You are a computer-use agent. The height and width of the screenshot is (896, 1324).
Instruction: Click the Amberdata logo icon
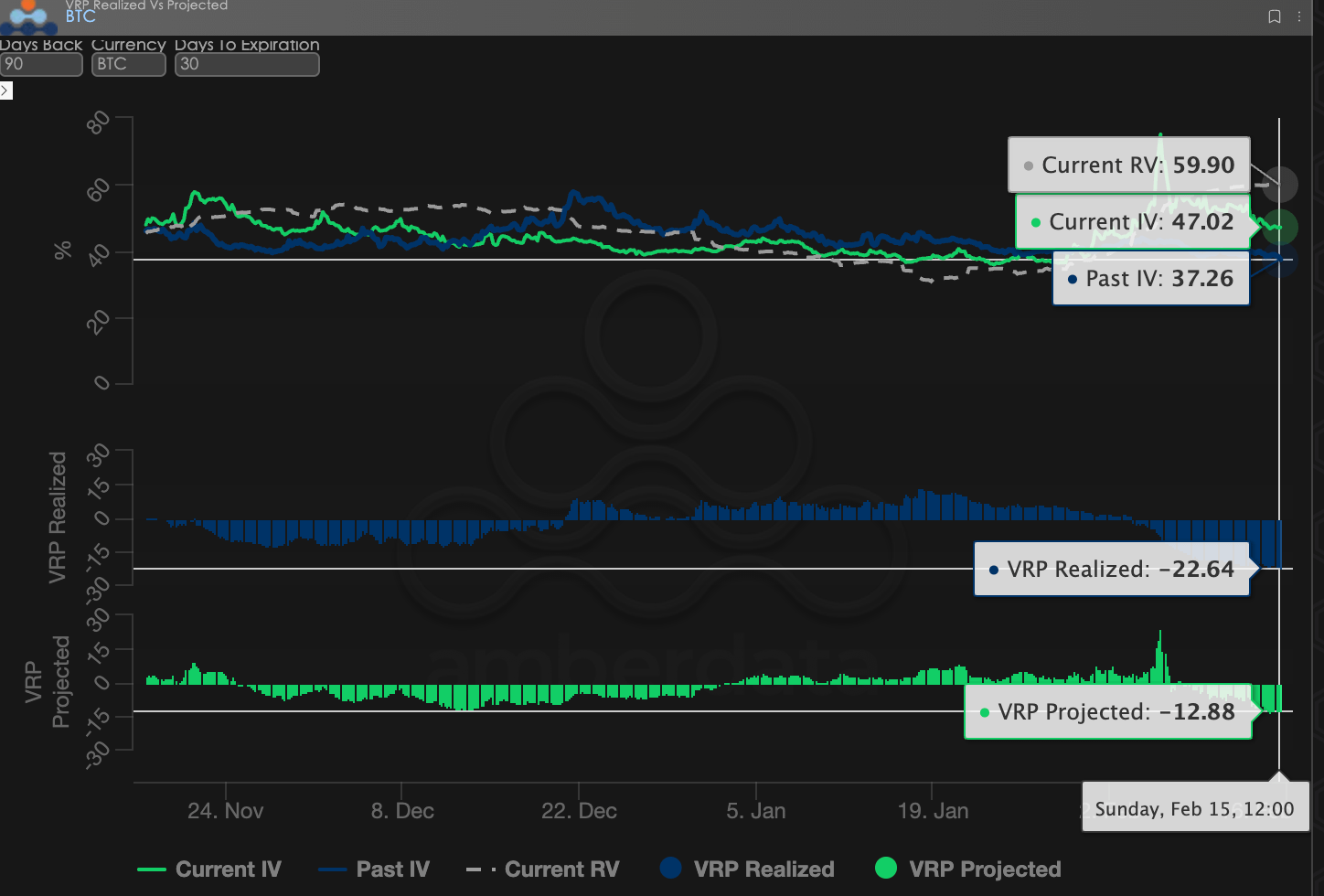[28, 16]
